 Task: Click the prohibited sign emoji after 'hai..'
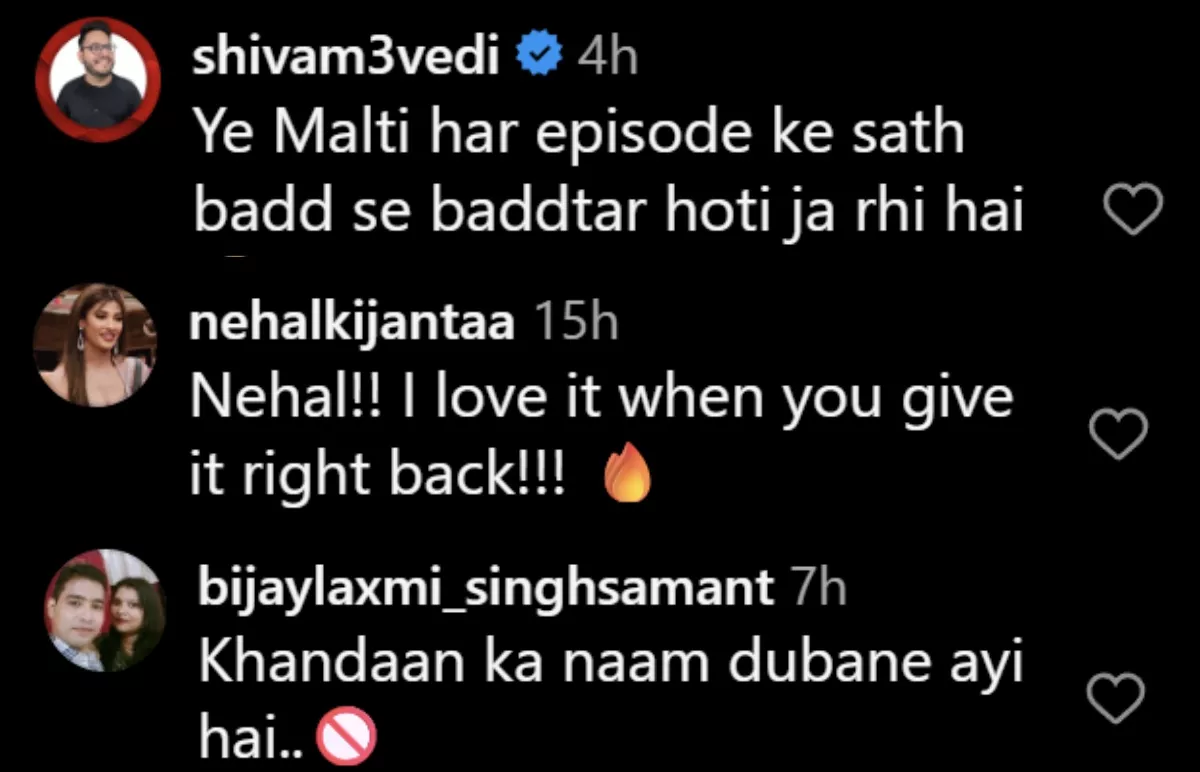coord(346,741)
